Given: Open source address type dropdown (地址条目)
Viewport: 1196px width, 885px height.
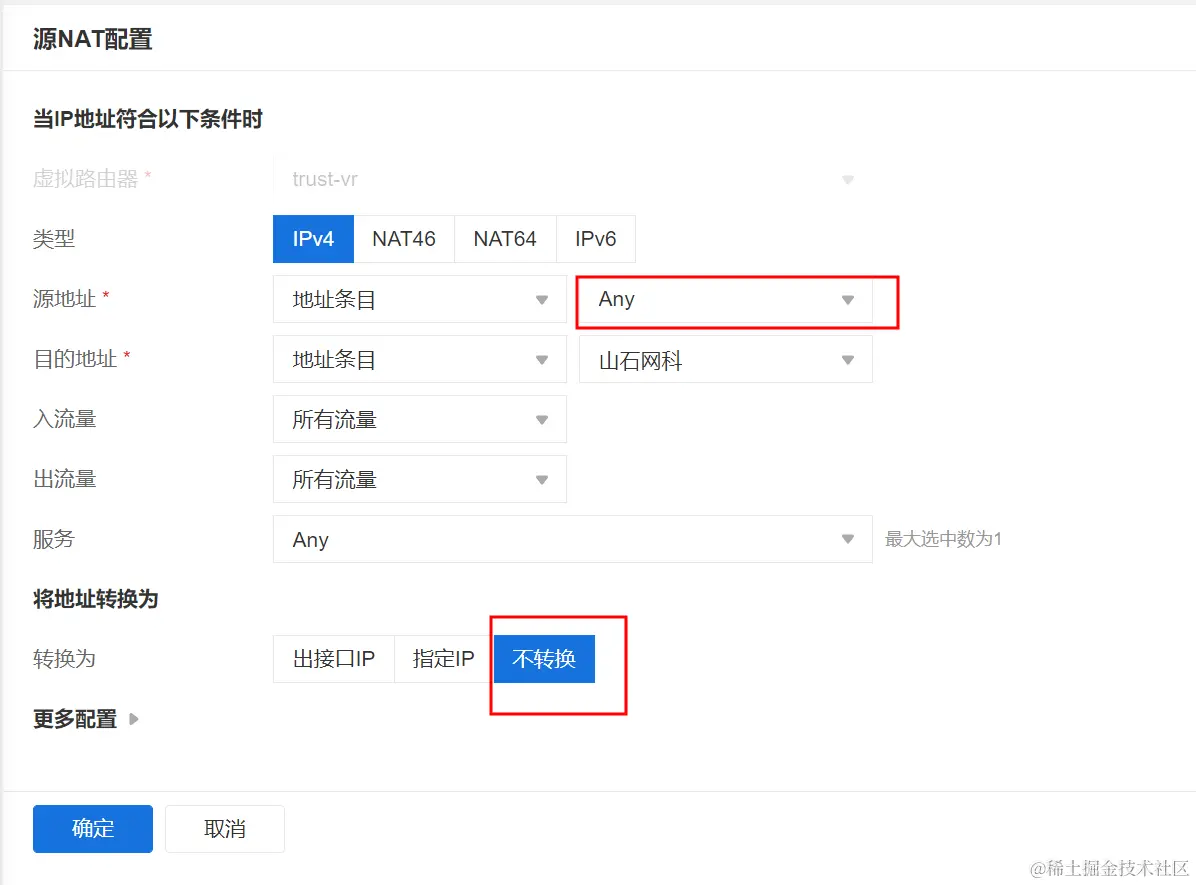Looking at the screenshot, I should coord(420,300).
